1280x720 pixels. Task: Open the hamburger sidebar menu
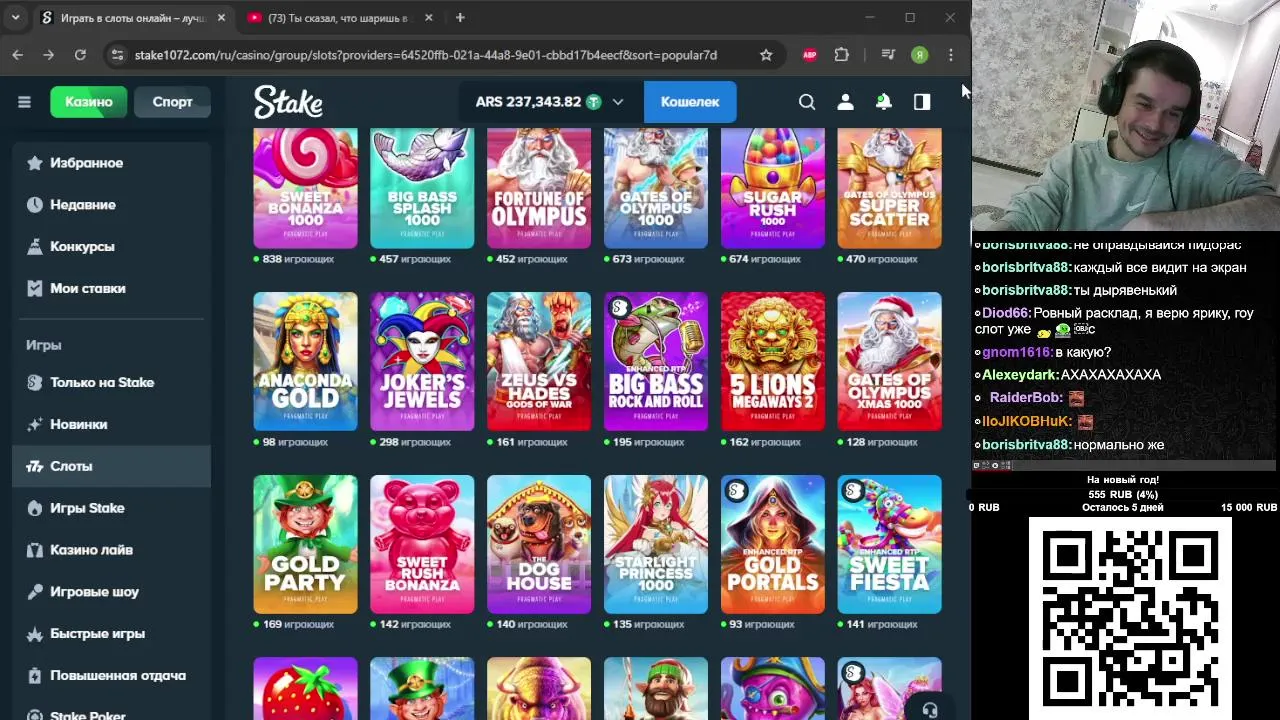24,102
